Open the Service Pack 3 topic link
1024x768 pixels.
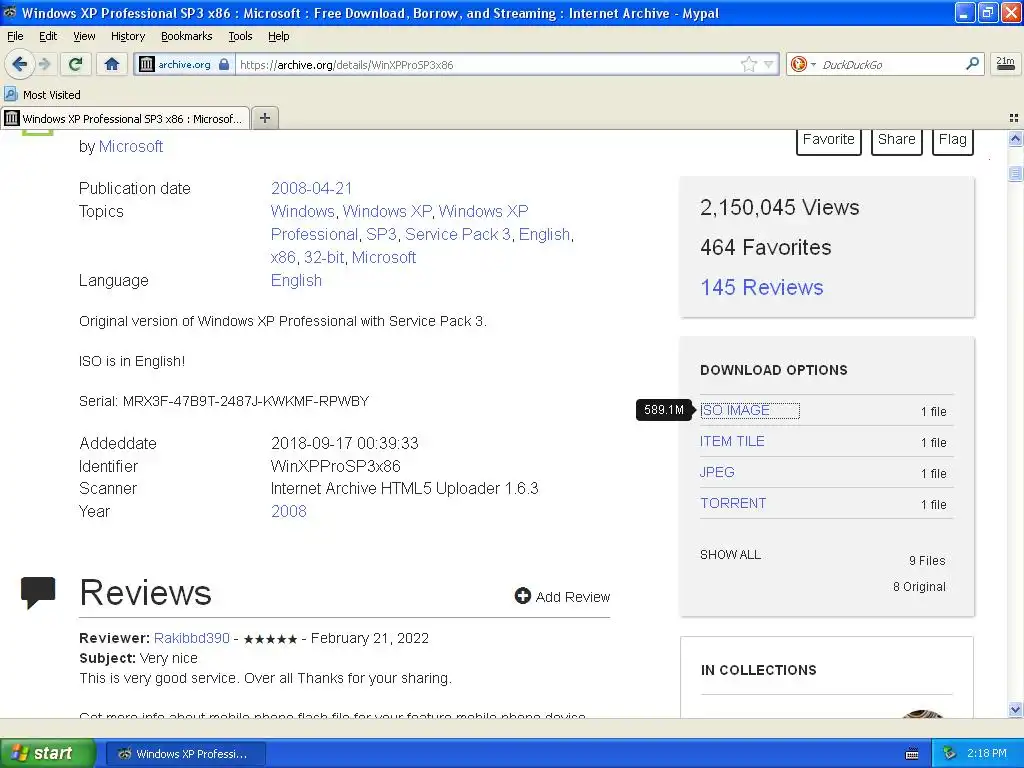[x=458, y=234]
